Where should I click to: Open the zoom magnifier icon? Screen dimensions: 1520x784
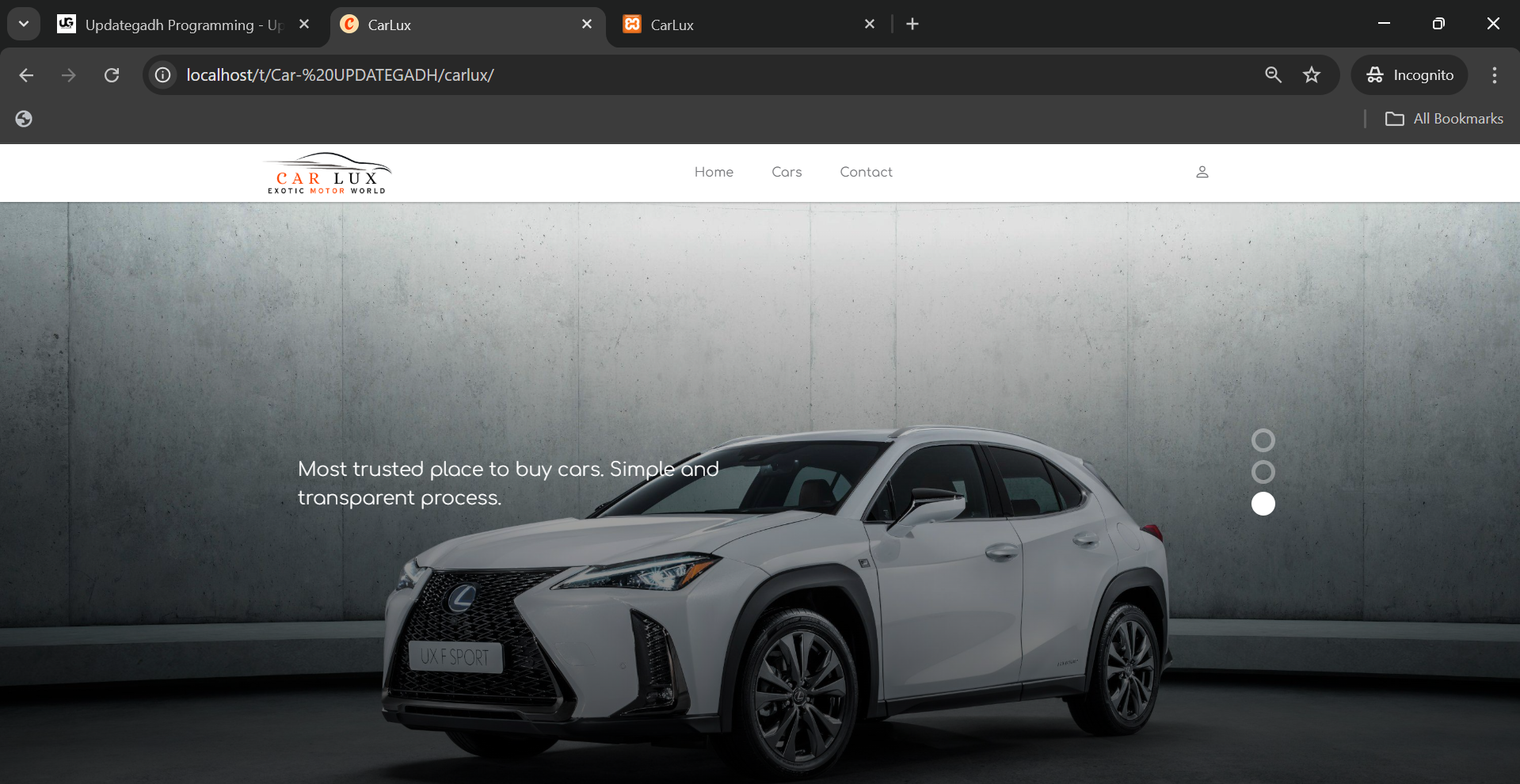pyautogui.click(x=1273, y=74)
